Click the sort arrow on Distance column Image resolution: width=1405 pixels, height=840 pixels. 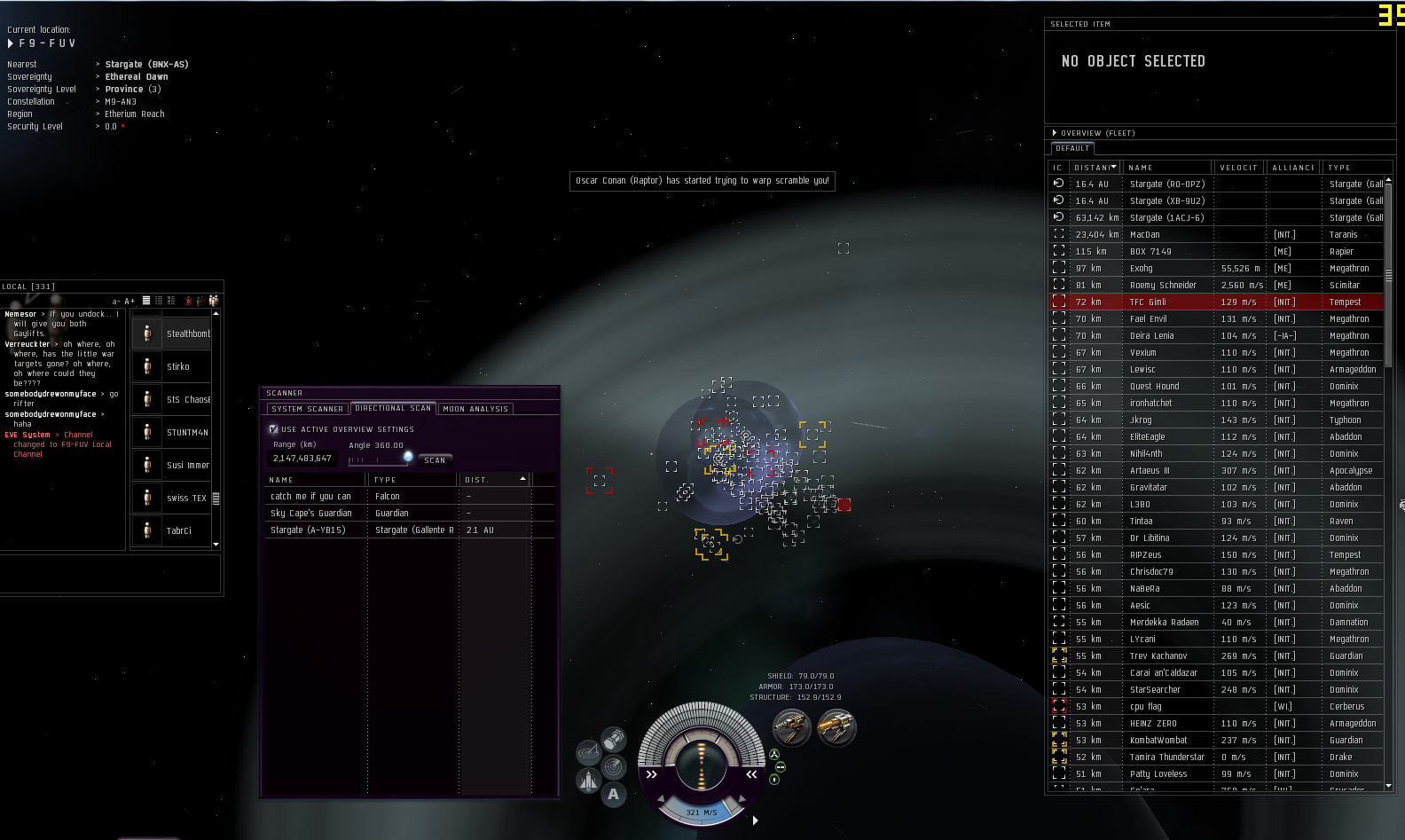[x=1114, y=167]
